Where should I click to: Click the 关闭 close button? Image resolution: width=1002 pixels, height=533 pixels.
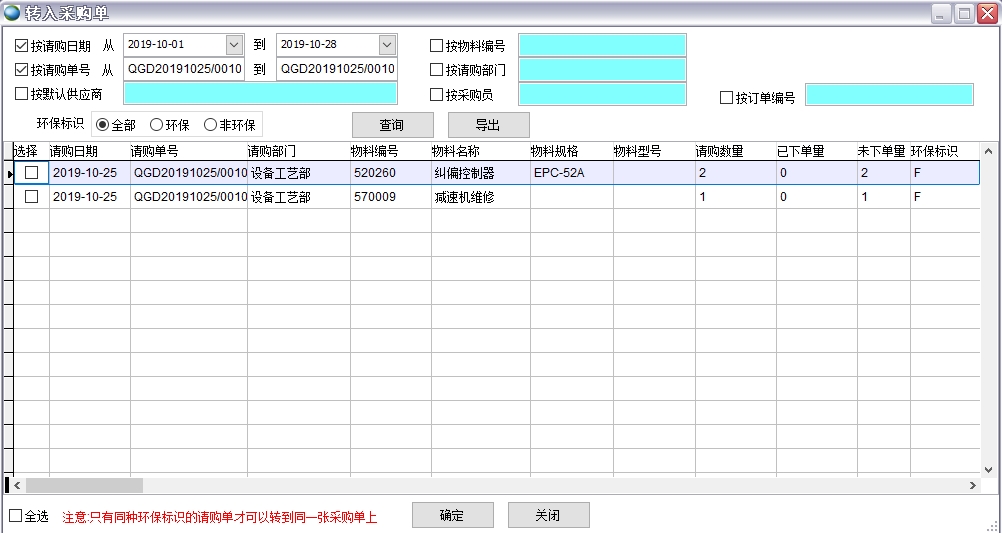(548, 515)
